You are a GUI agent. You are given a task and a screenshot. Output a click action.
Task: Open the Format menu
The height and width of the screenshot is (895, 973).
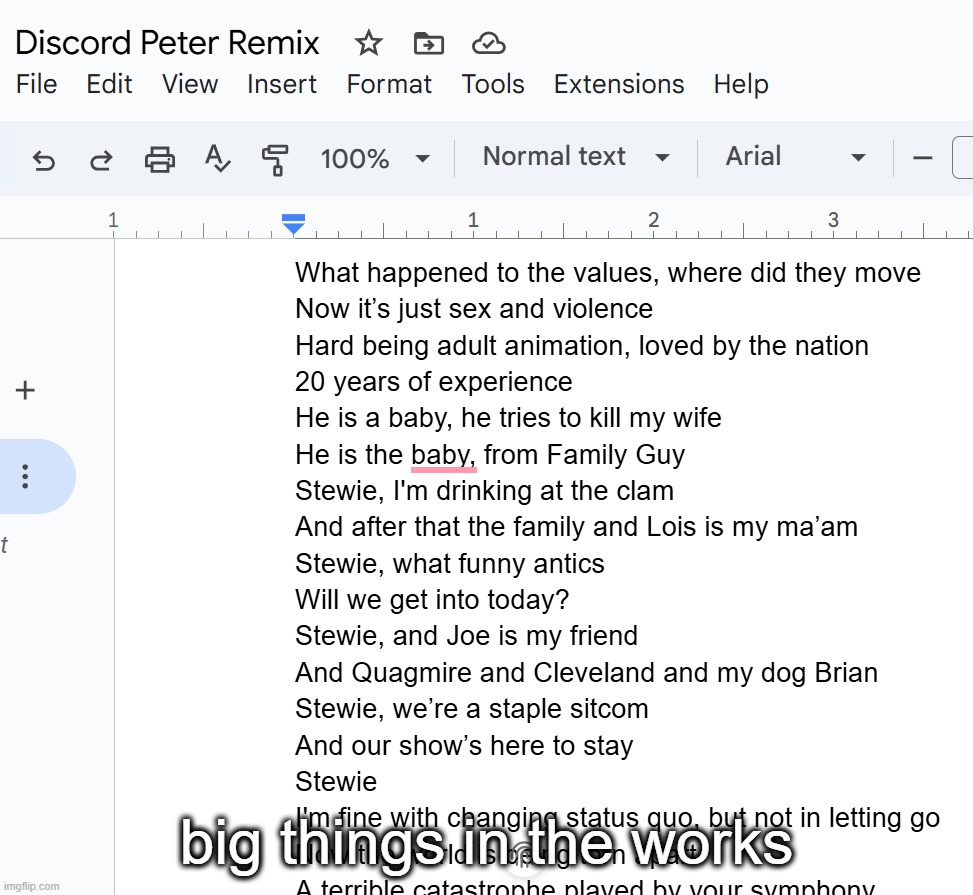pos(389,84)
